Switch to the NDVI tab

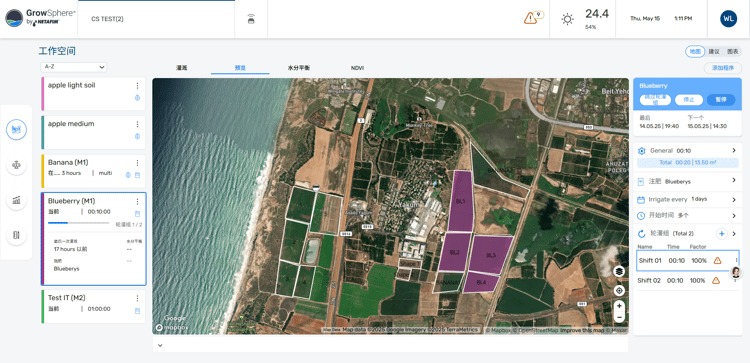pyautogui.click(x=357, y=68)
